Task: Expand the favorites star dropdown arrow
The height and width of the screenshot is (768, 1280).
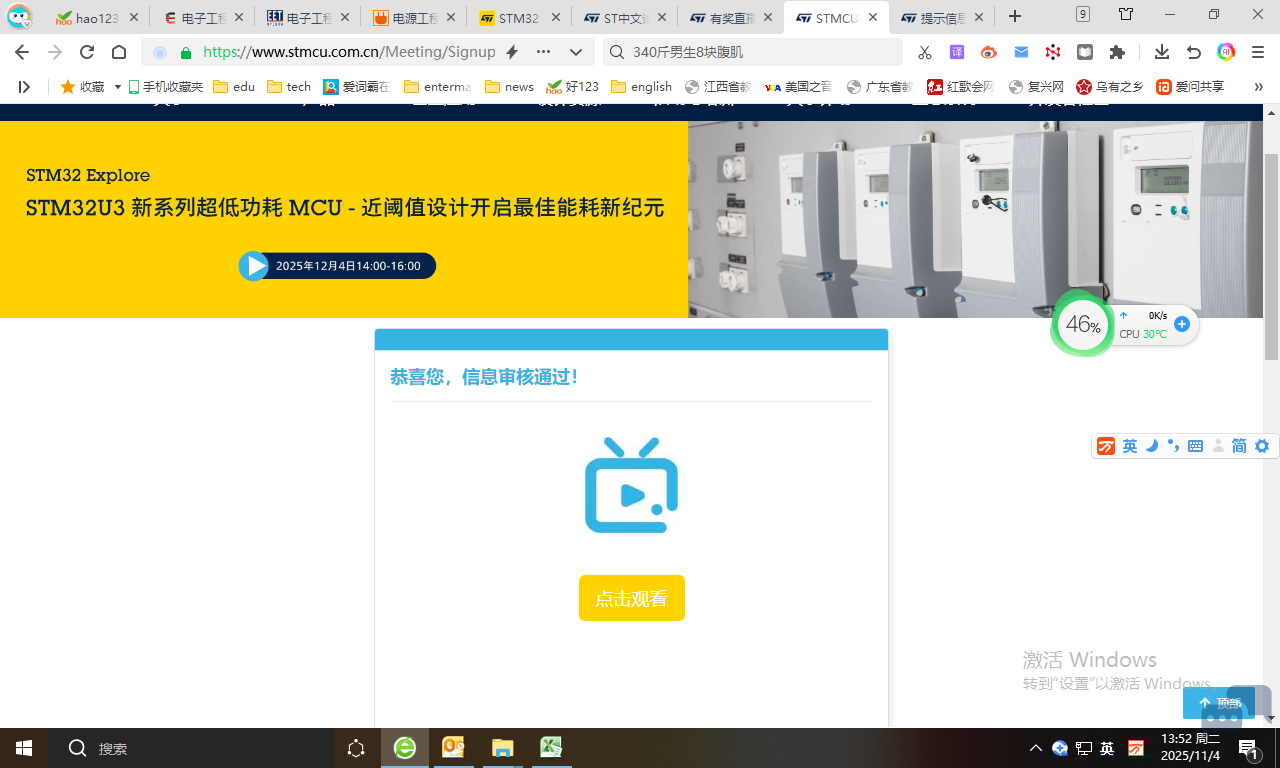Action: tap(117, 87)
